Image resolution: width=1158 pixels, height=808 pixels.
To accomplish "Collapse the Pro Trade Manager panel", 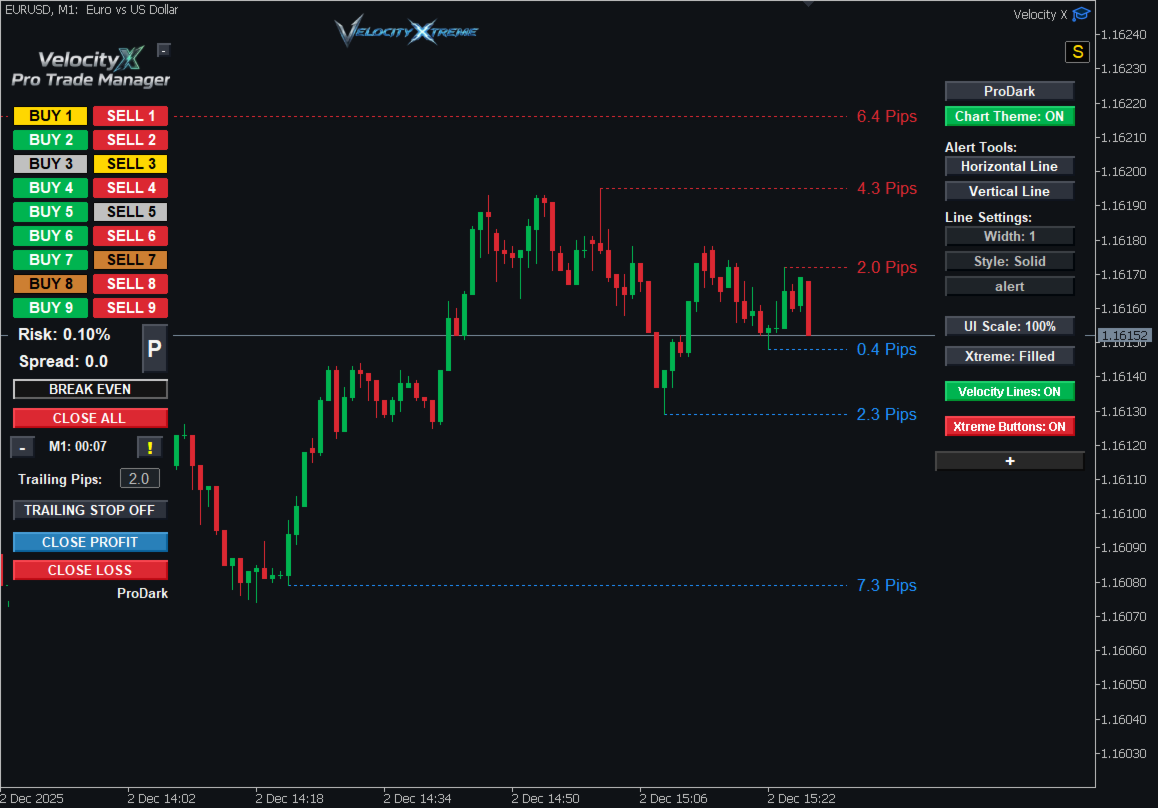I will coord(164,50).
